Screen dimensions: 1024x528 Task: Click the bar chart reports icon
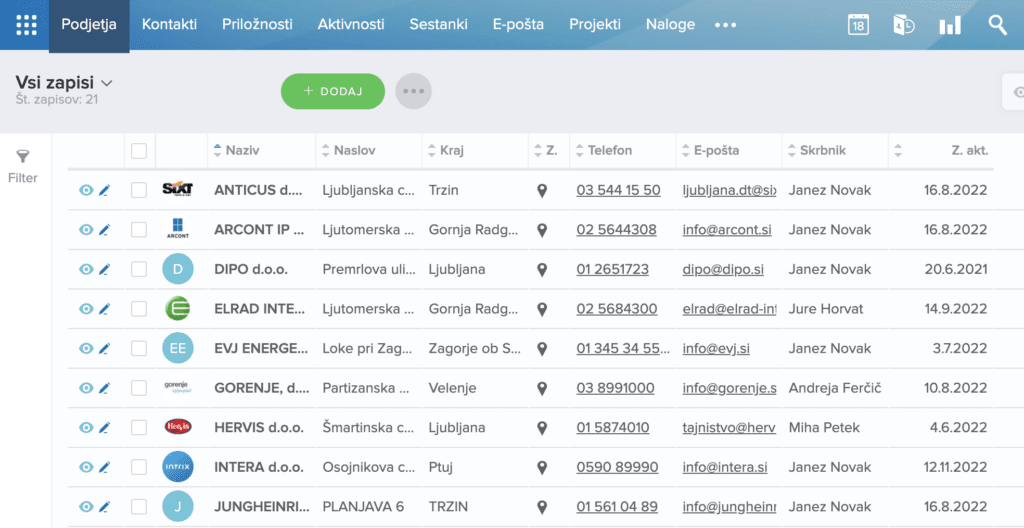(x=949, y=25)
